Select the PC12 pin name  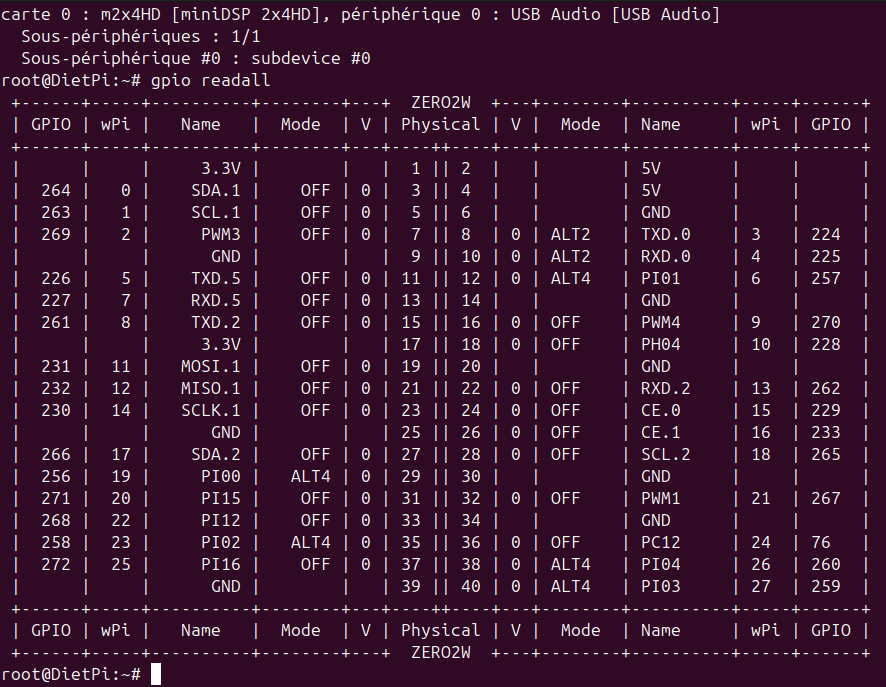point(661,542)
